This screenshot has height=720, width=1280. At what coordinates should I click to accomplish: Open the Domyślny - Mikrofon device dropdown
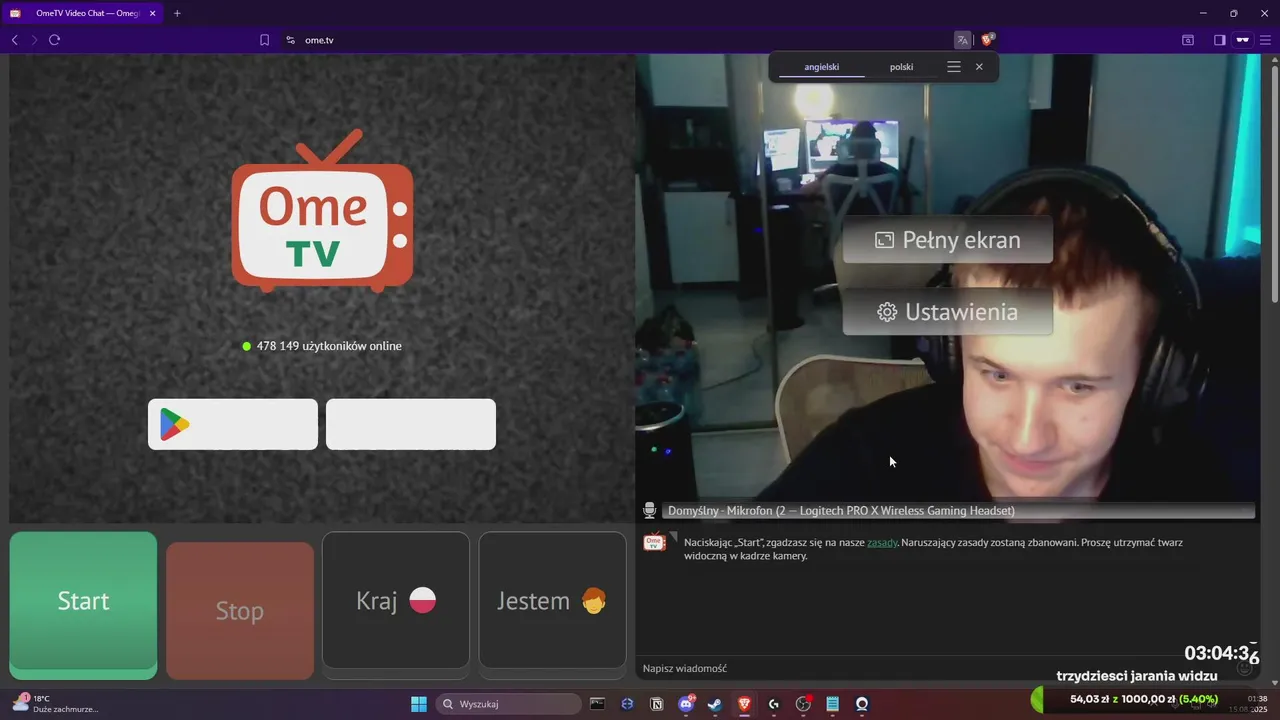pos(960,511)
